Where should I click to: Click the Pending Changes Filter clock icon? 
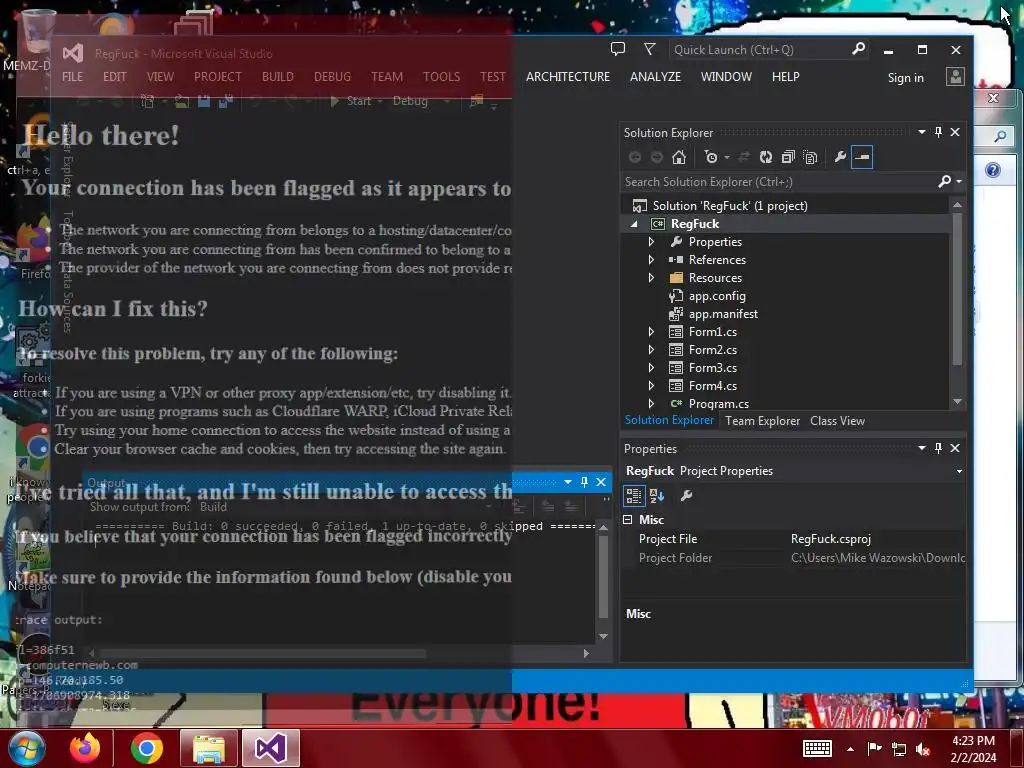click(x=711, y=157)
